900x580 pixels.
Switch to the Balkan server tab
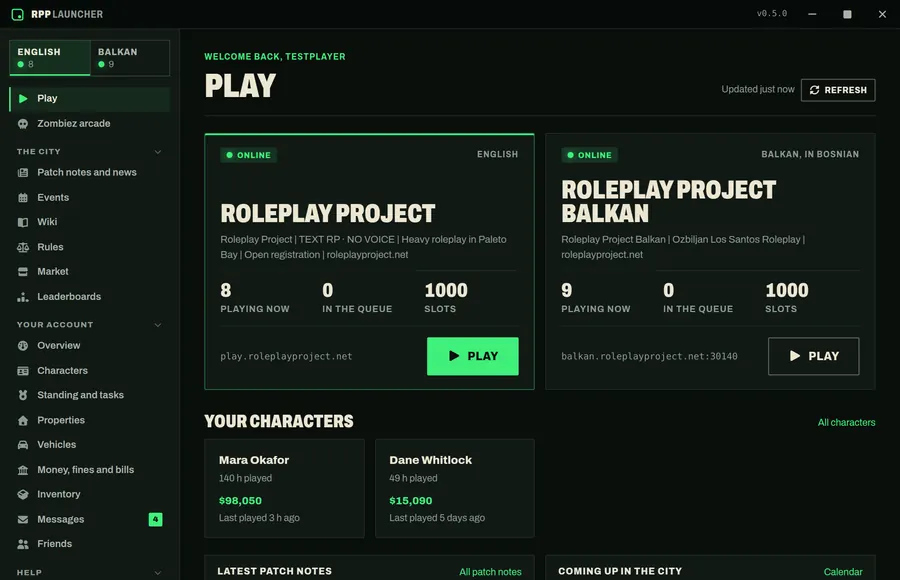[x=130, y=58]
